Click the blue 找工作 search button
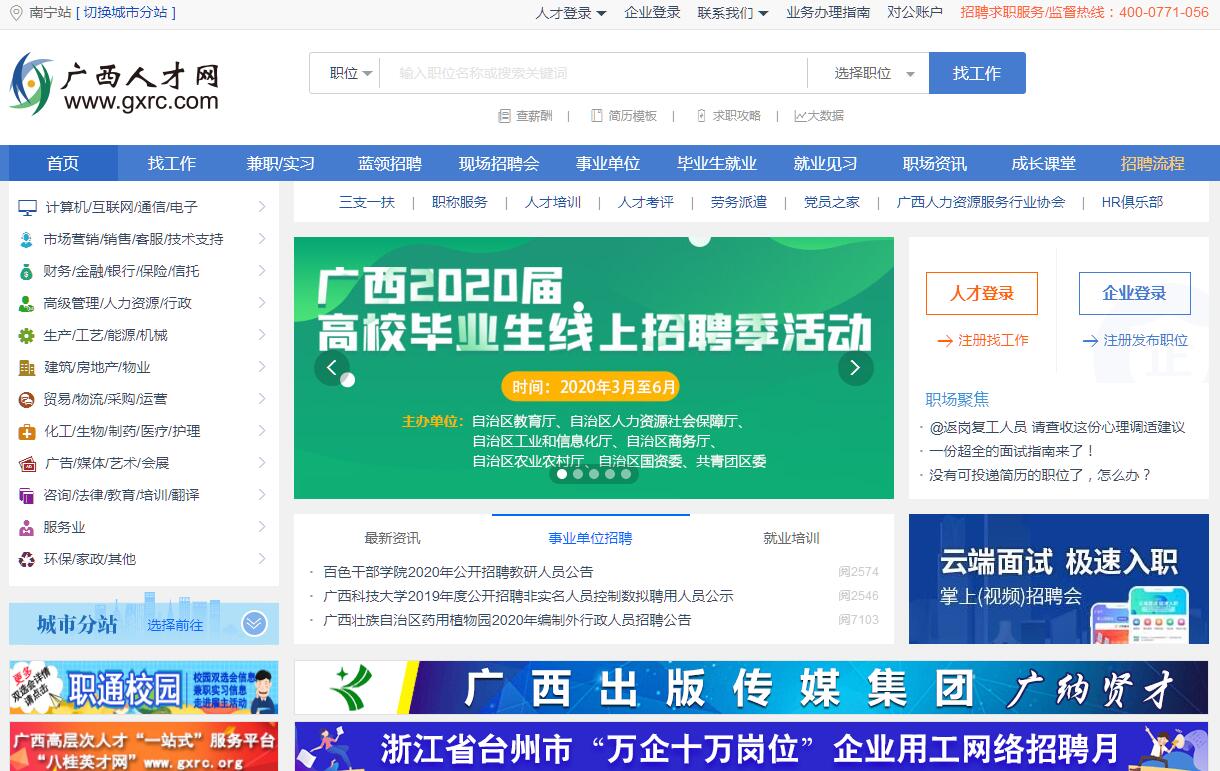This screenshot has height=771, width=1220. 977,73
